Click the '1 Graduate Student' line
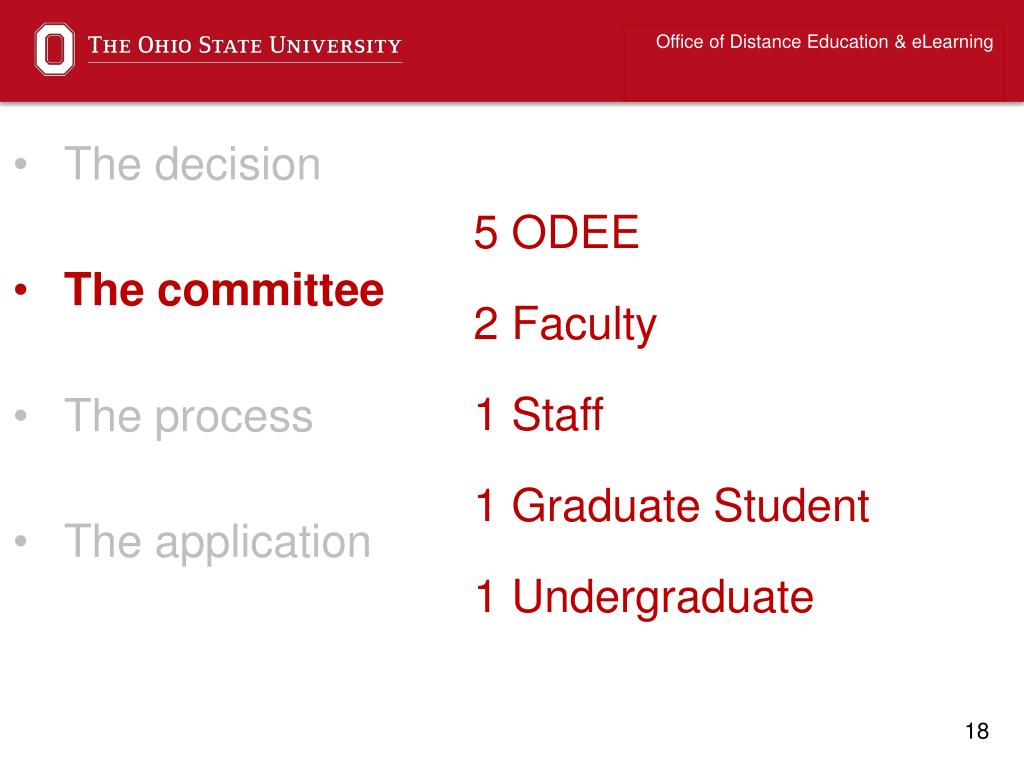The image size is (1024, 768). pyautogui.click(x=672, y=505)
